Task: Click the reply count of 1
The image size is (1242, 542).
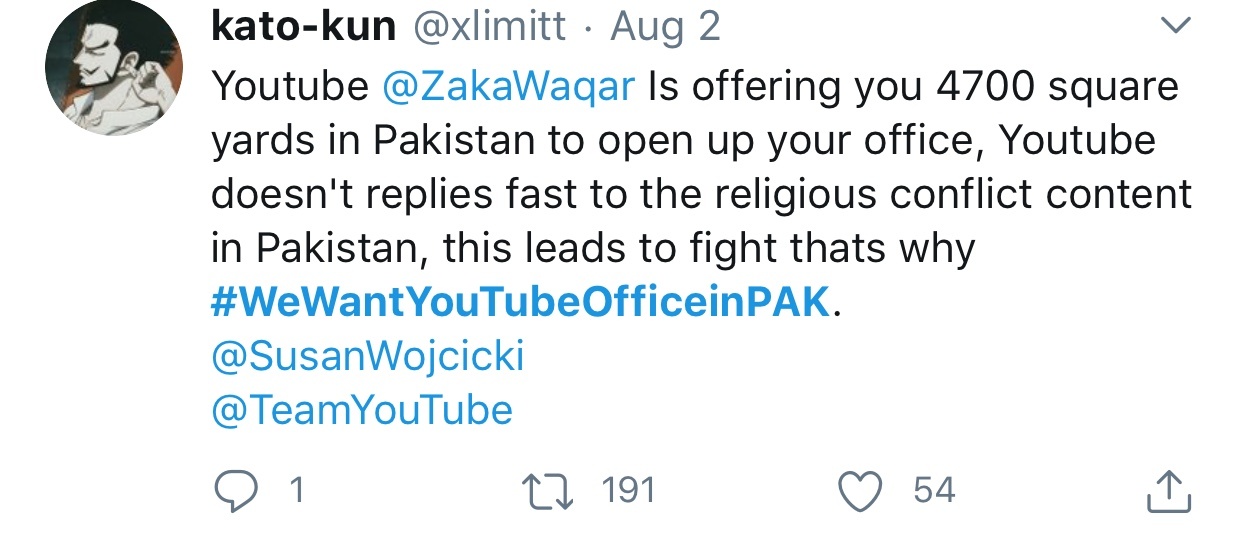Action: [x=296, y=490]
